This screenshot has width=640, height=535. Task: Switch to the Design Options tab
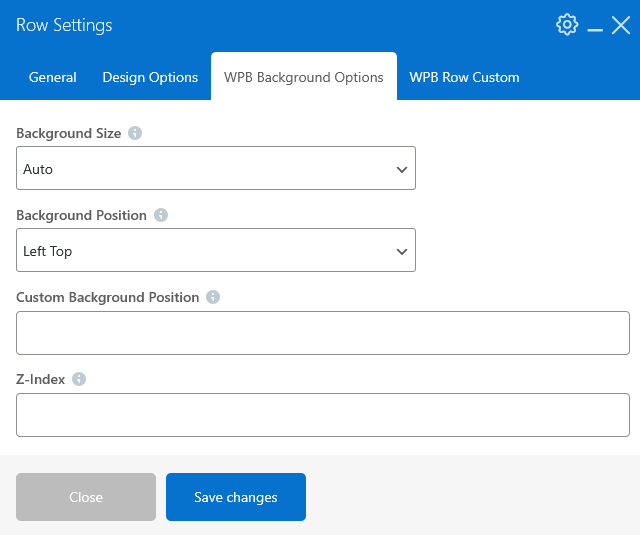coord(150,77)
